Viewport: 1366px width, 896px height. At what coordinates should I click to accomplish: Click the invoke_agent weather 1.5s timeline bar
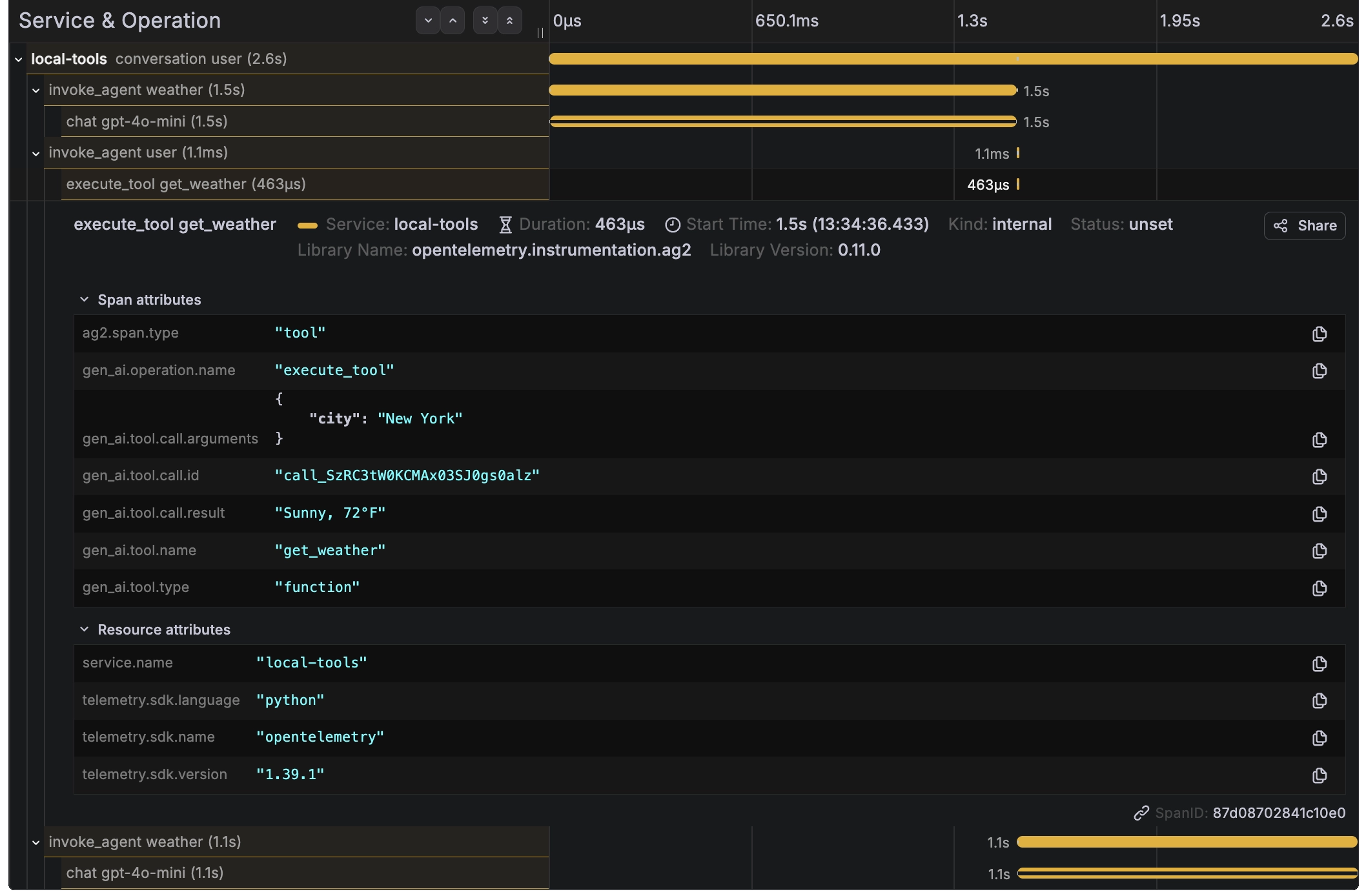[x=783, y=90]
